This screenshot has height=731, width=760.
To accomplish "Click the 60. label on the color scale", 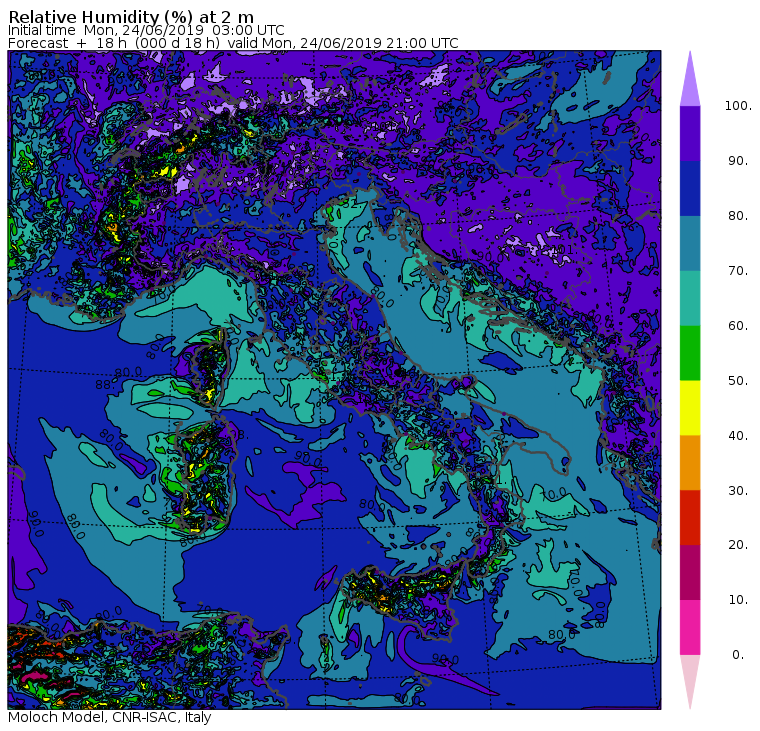I will [x=738, y=326].
